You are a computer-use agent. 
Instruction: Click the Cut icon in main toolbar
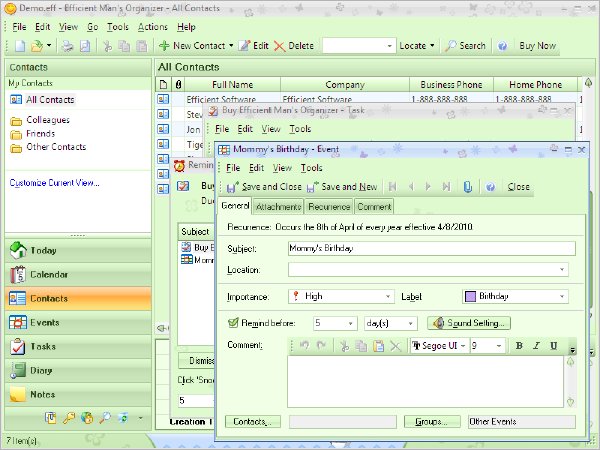108,46
